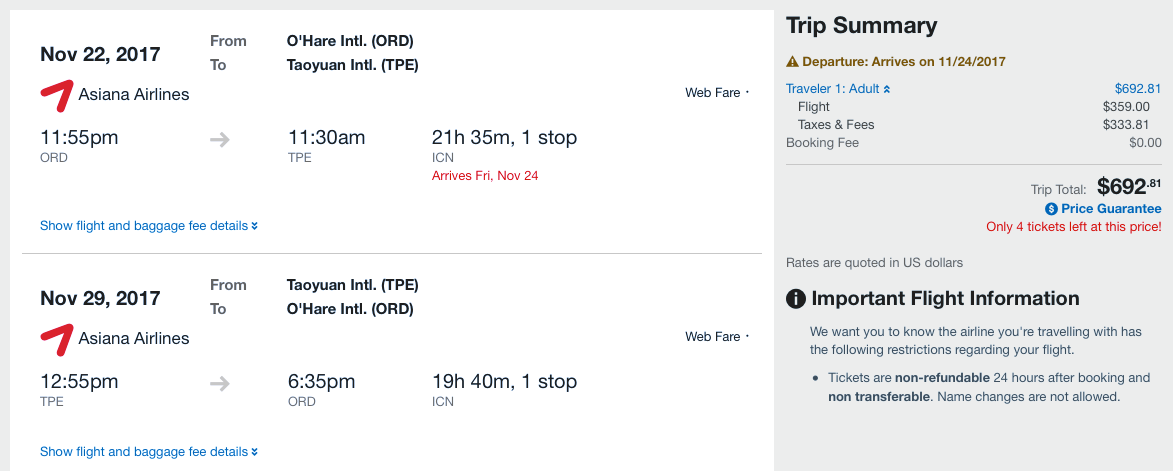Show flight and baggage fee details for Nov 29
1173x471 pixels.
(149, 452)
